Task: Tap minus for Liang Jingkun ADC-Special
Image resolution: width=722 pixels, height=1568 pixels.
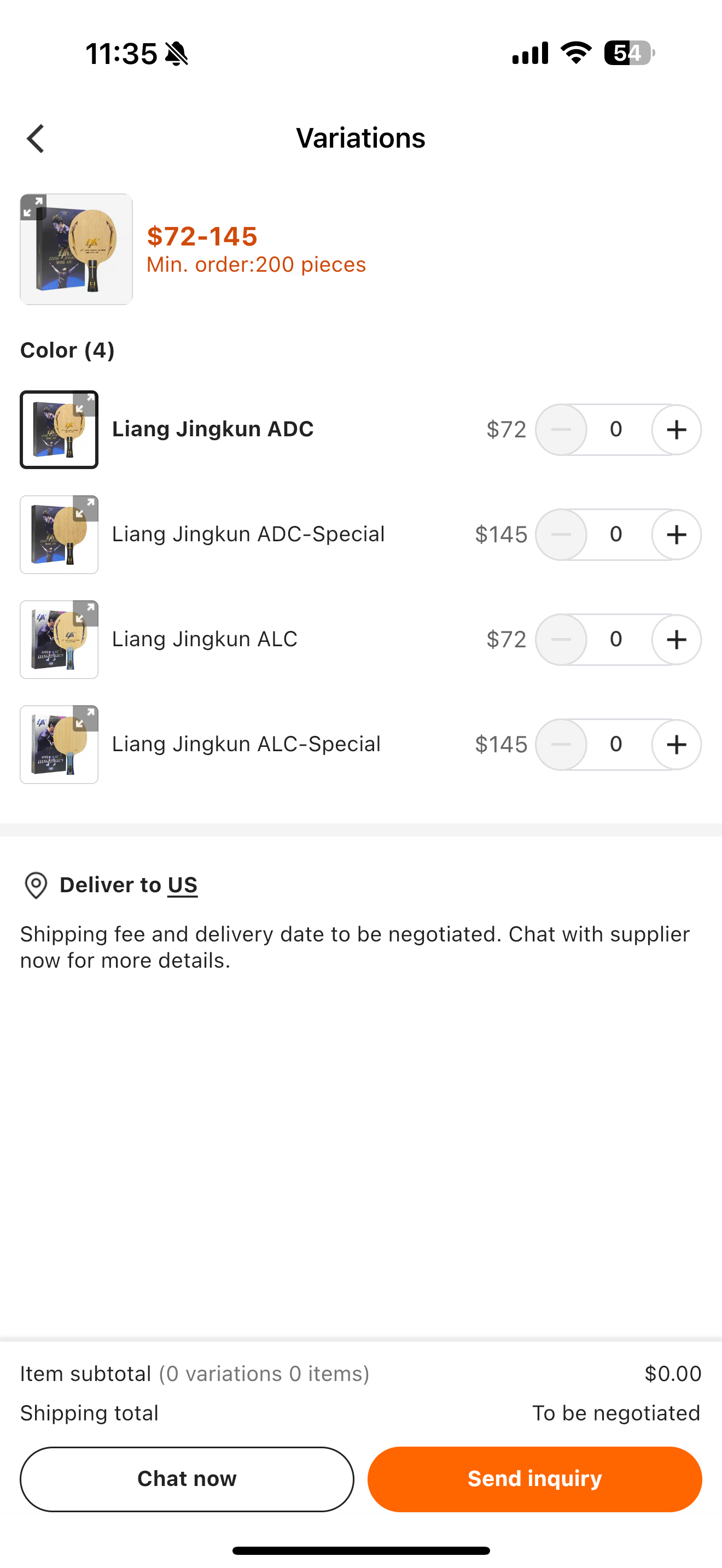Action: coord(561,535)
